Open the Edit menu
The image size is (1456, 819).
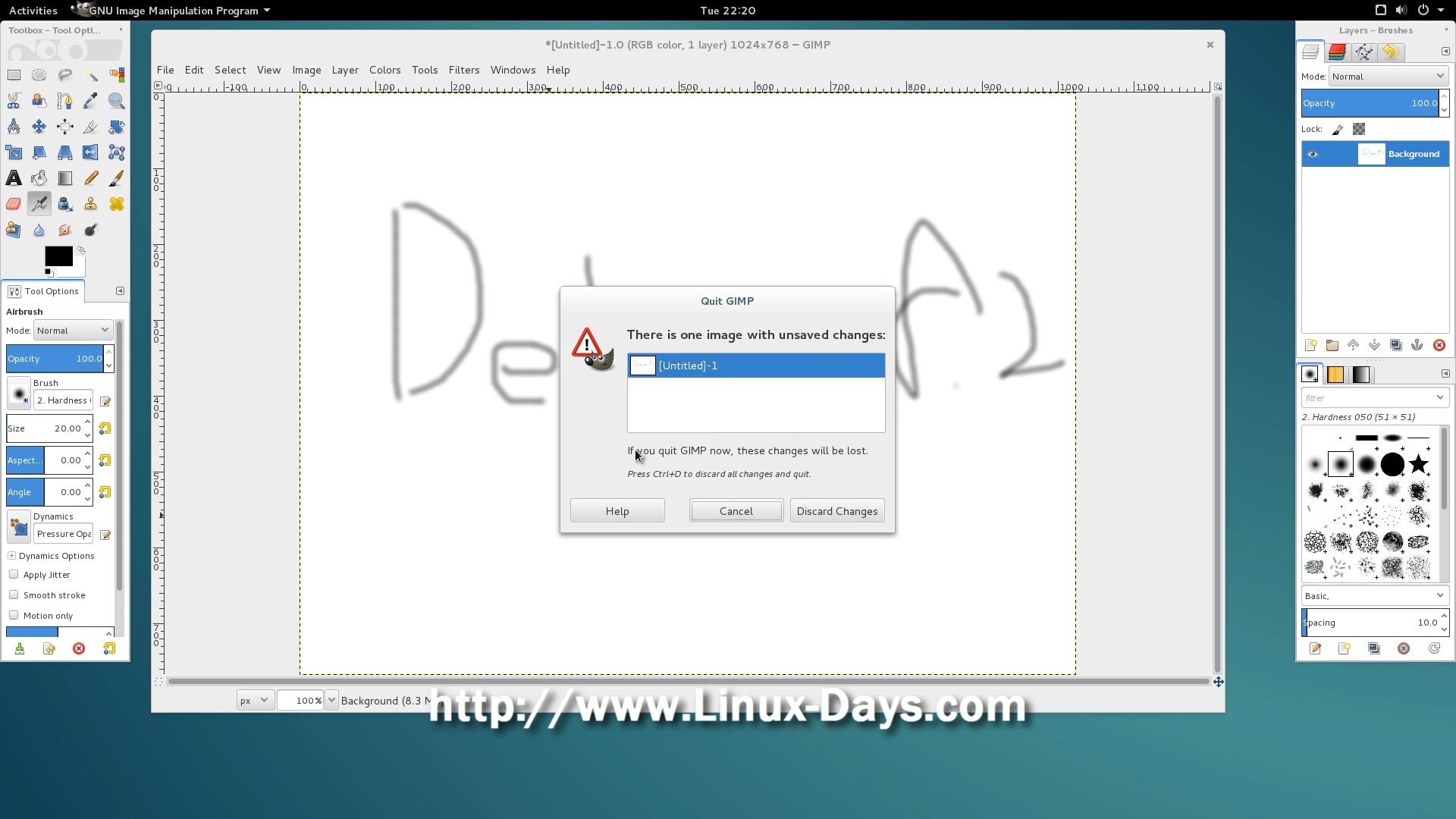pos(194,70)
